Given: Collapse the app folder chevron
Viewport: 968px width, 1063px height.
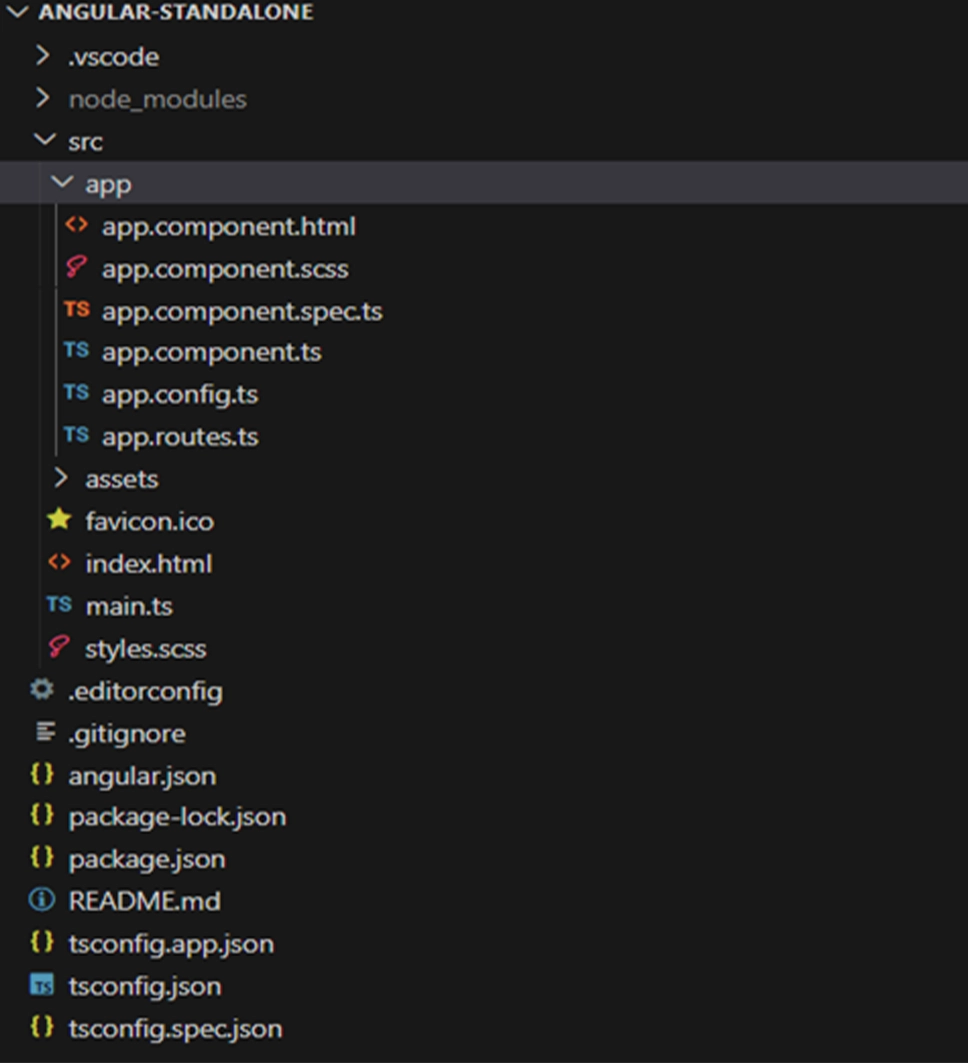Looking at the screenshot, I should click(62, 182).
